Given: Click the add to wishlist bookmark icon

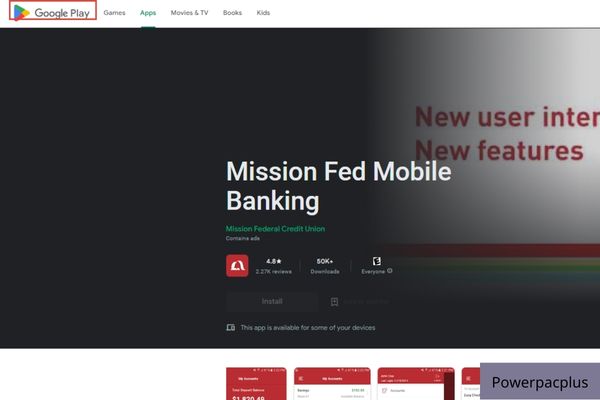Looking at the screenshot, I should pyautogui.click(x=334, y=302).
